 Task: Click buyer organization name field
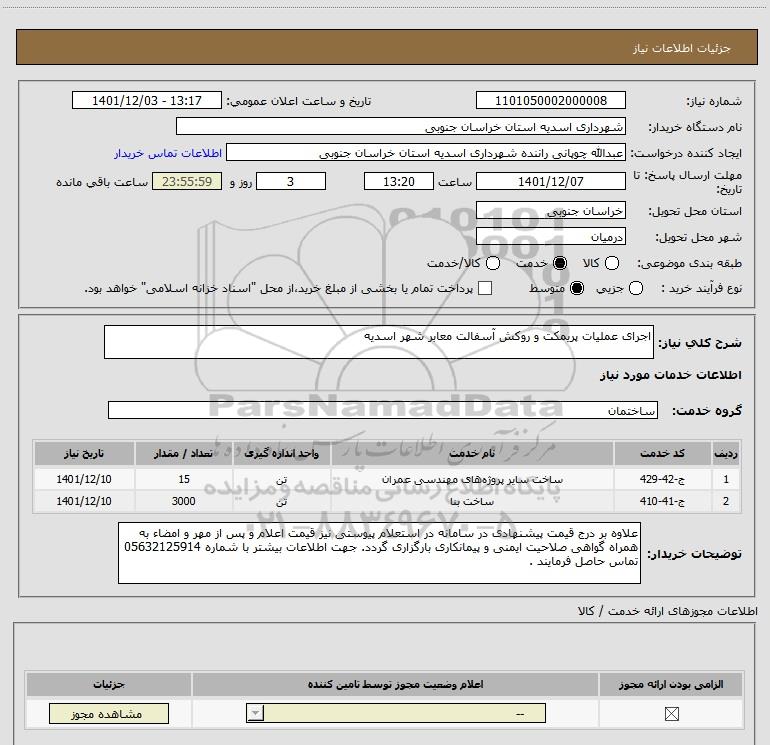[401, 126]
